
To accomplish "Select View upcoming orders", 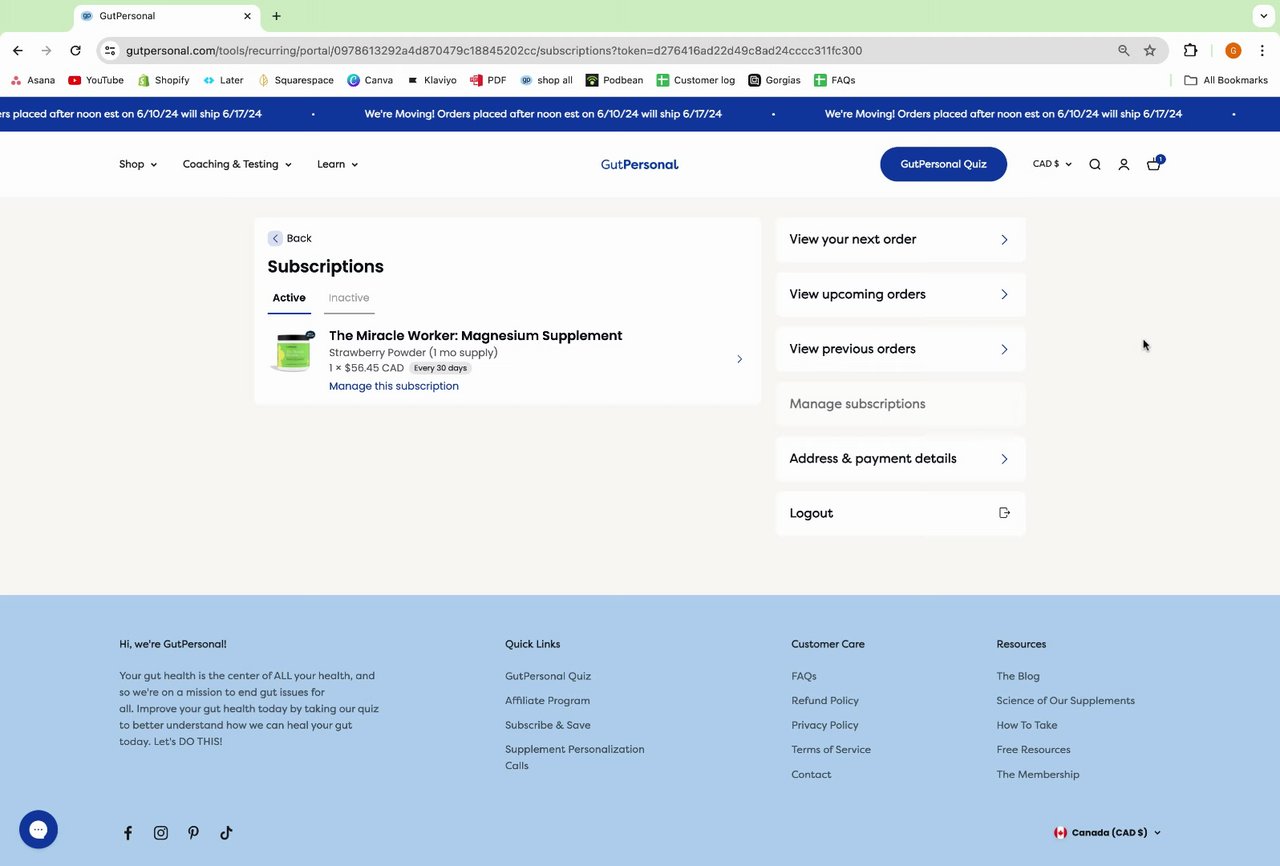I will coord(900,294).
